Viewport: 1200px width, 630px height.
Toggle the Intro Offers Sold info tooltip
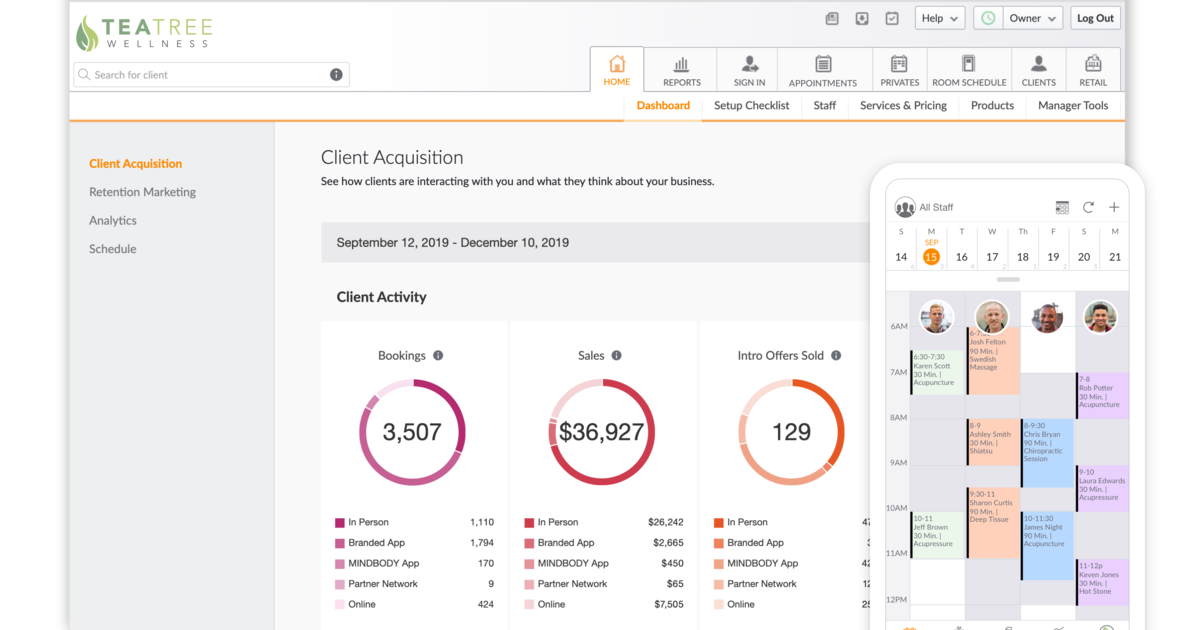point(836,355)
